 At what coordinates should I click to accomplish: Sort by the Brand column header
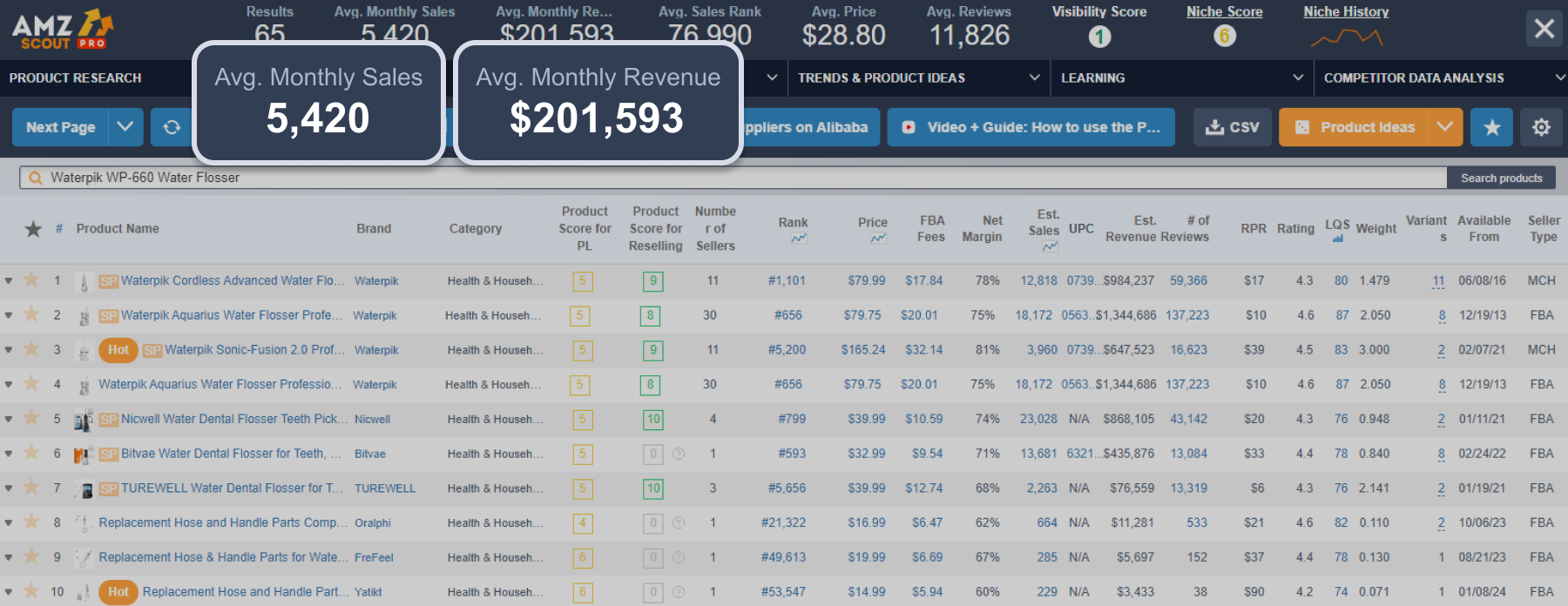(374, 229)
